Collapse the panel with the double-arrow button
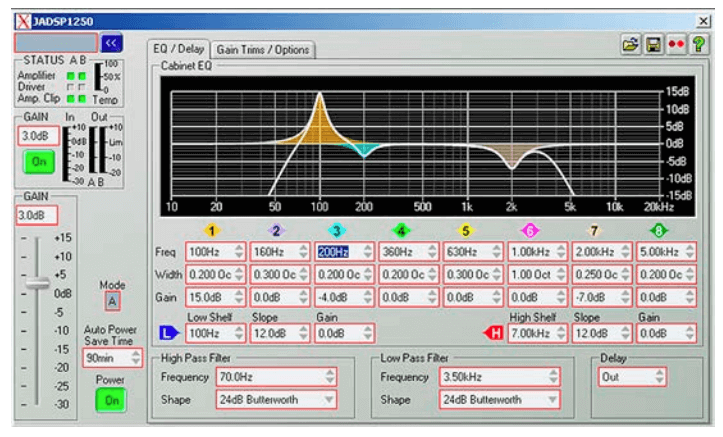The image size is (723, 437). click(111, 43)
